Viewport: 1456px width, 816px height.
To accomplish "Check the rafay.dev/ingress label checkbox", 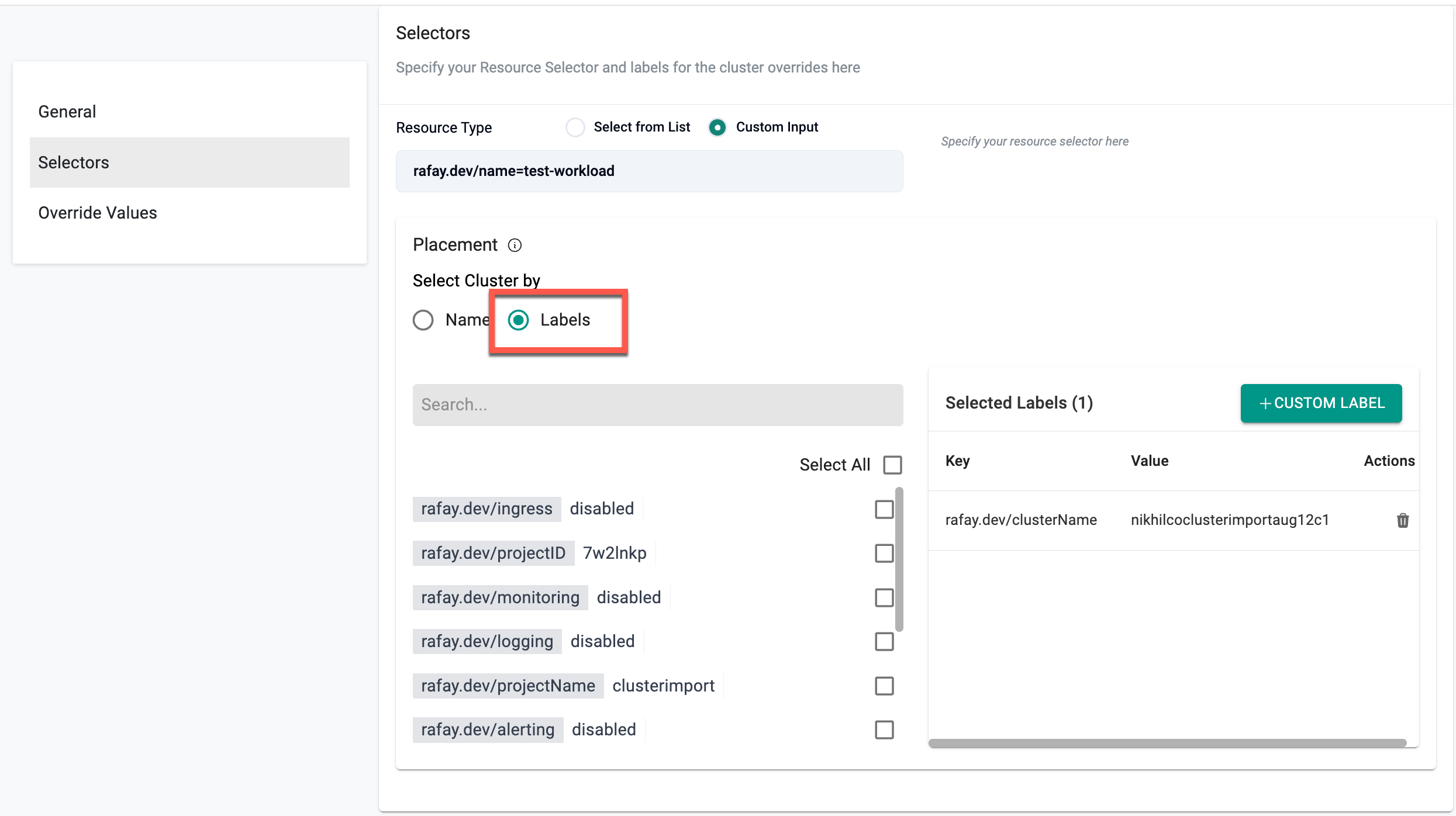I will 884,509.
